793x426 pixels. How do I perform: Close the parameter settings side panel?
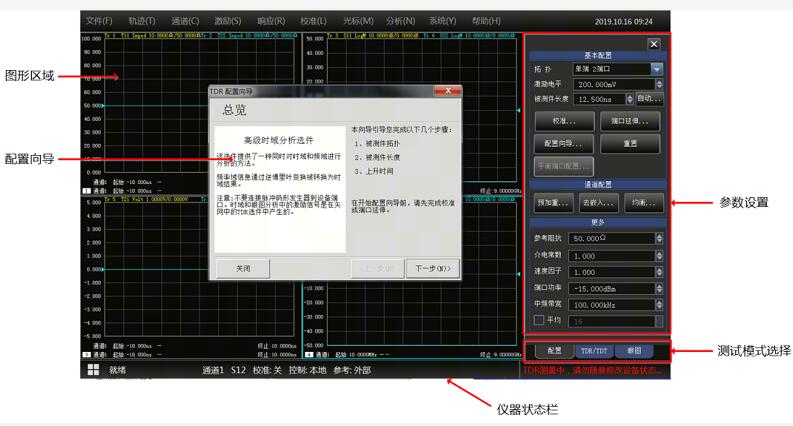click(654, 44)
